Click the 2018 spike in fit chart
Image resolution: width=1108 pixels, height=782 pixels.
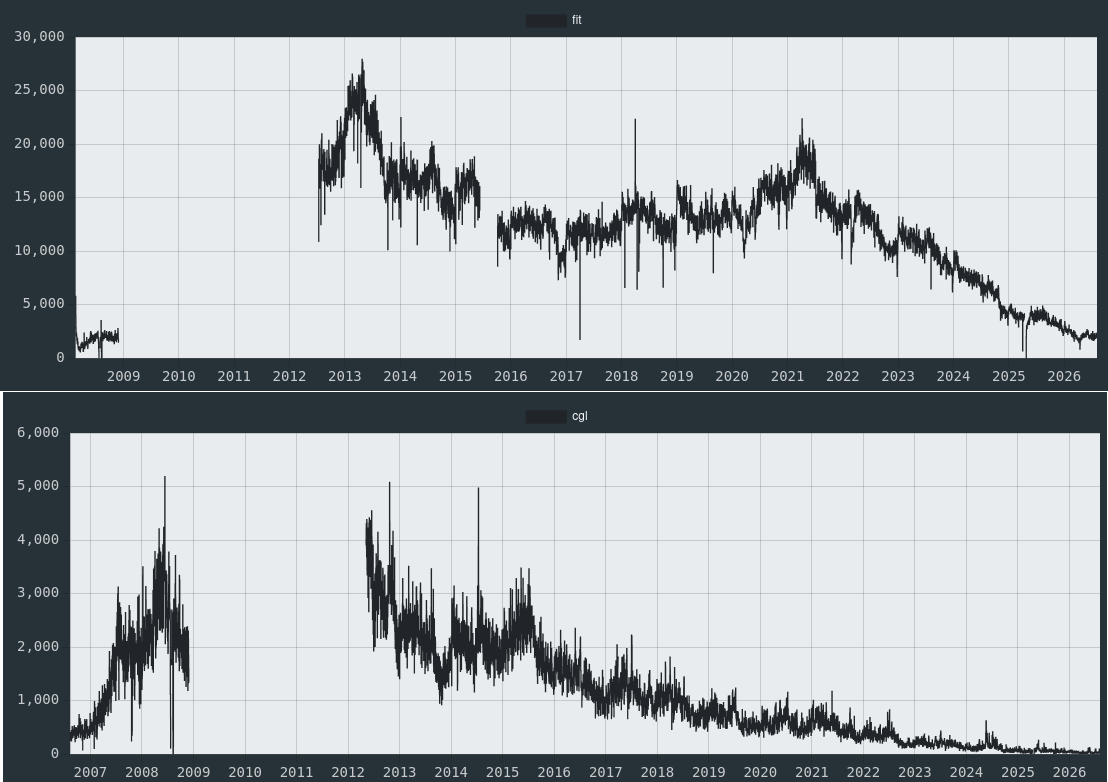(x=635, y=120)
